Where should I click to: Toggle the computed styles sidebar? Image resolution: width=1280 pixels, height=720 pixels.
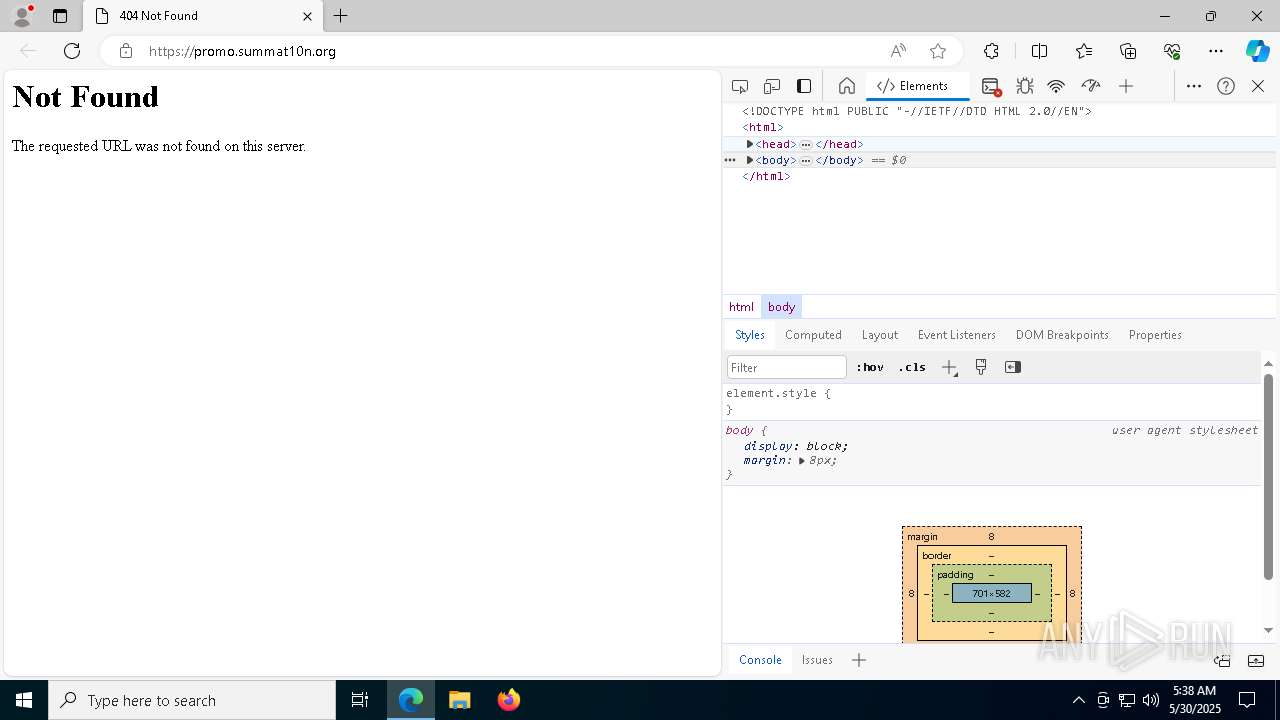tap(1013, 367)
